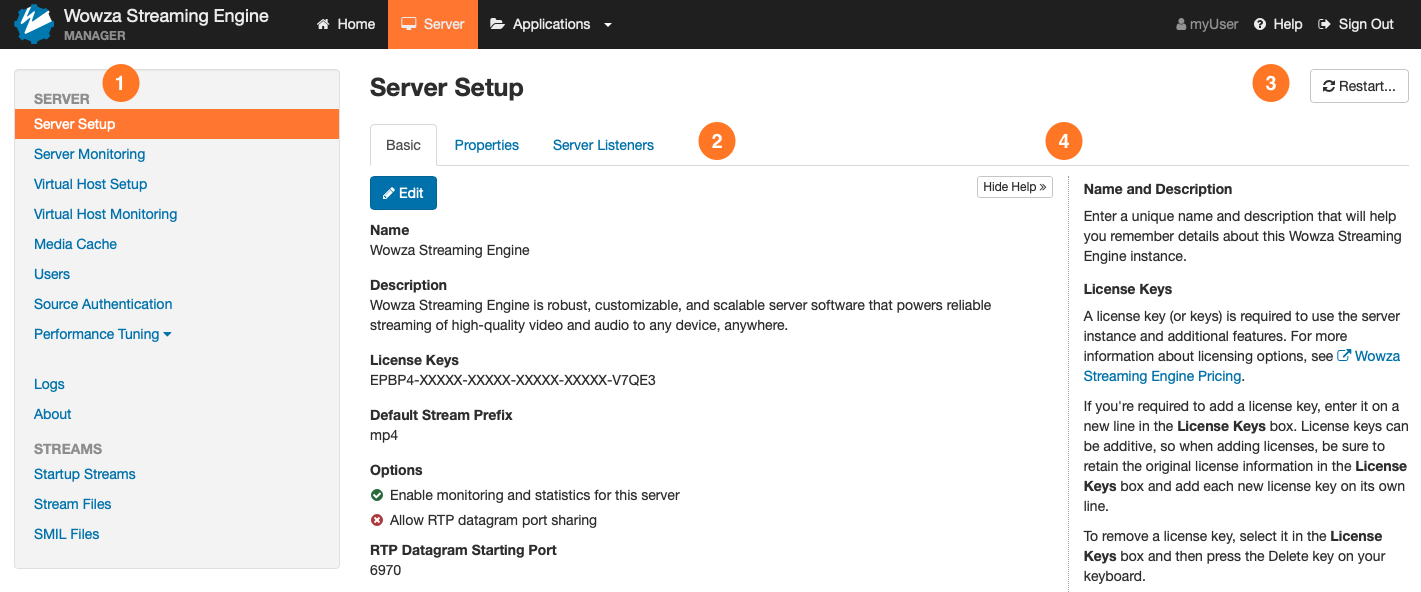
Task: Click the License Keys value EPBP4-XXXXX
Action: pos(513,380)
